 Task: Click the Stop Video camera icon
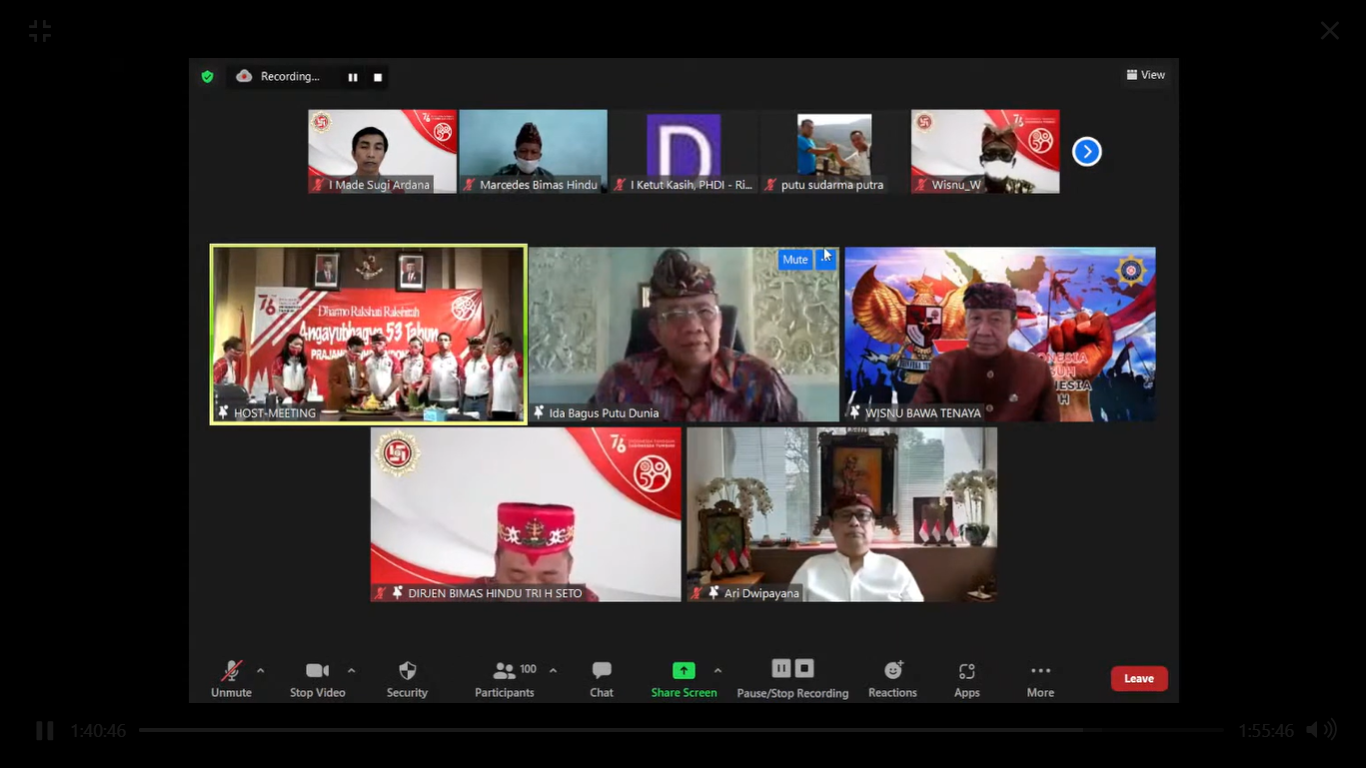(x=317, y=671)
